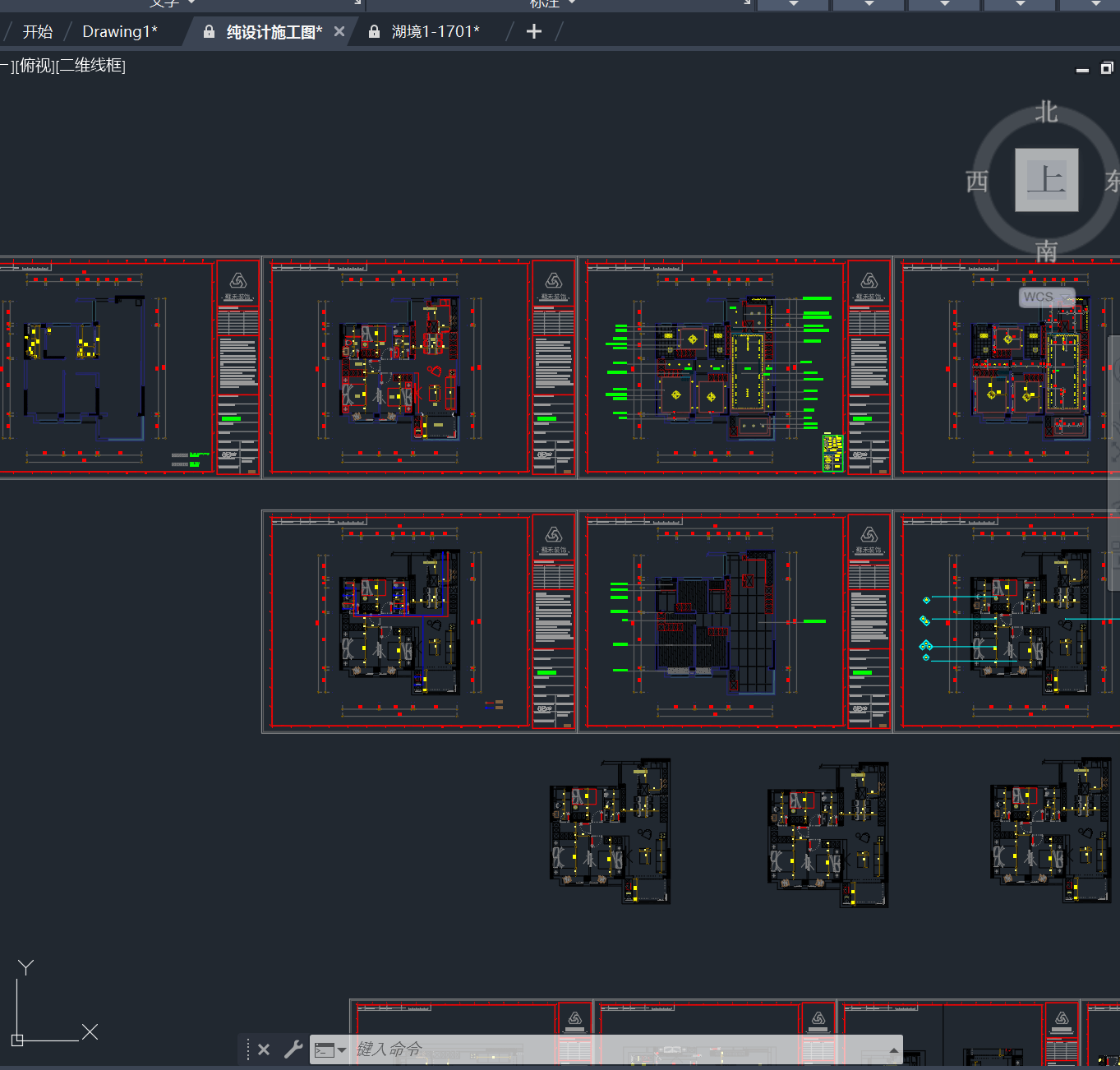Expand the 文字 ribbon panel dropdown
Screen dimensions: 1120x1070
pyautogui.click(x=191, y=2)
